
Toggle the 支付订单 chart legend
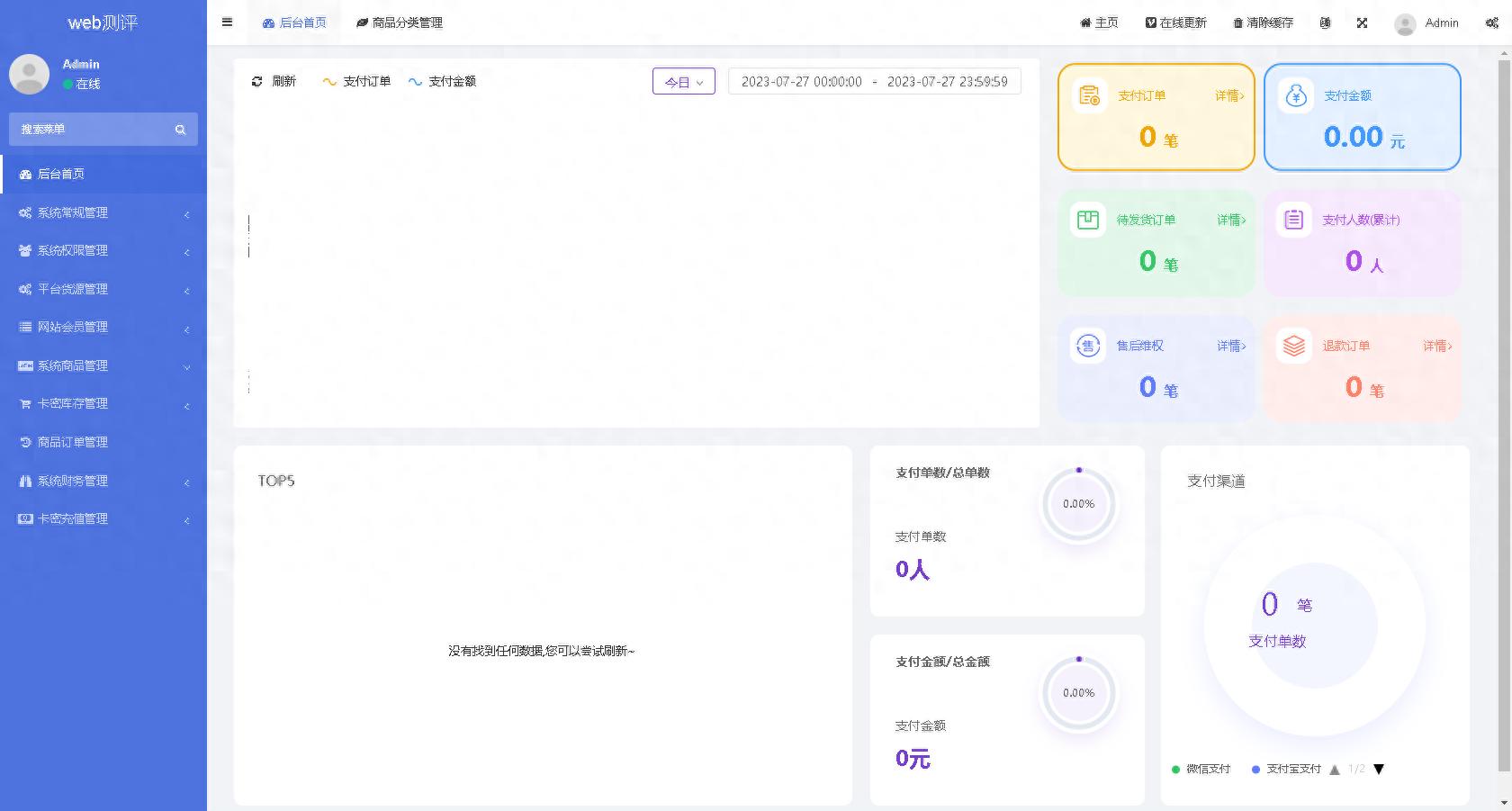(356, 81)
